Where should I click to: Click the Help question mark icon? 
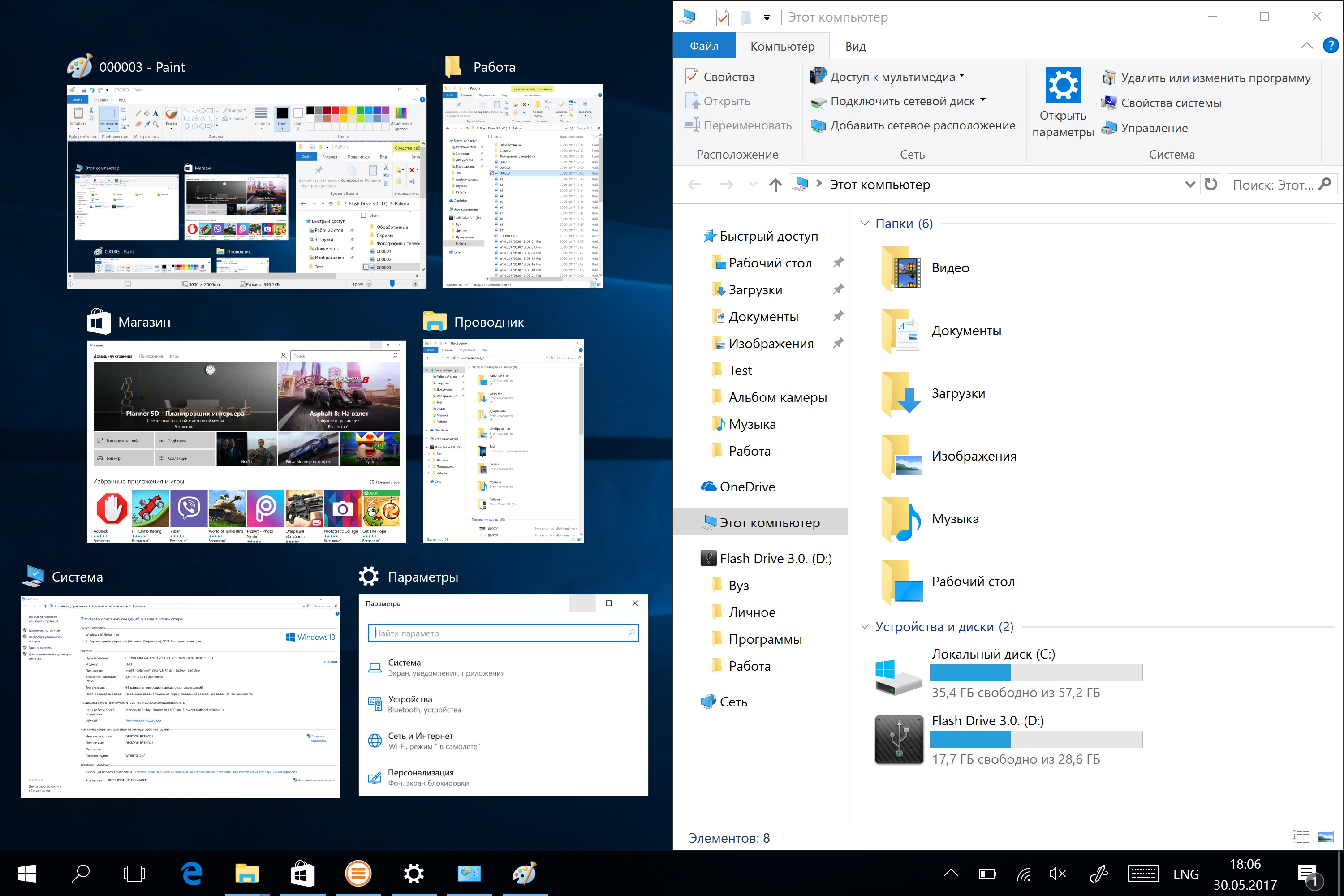point(1330,46)
